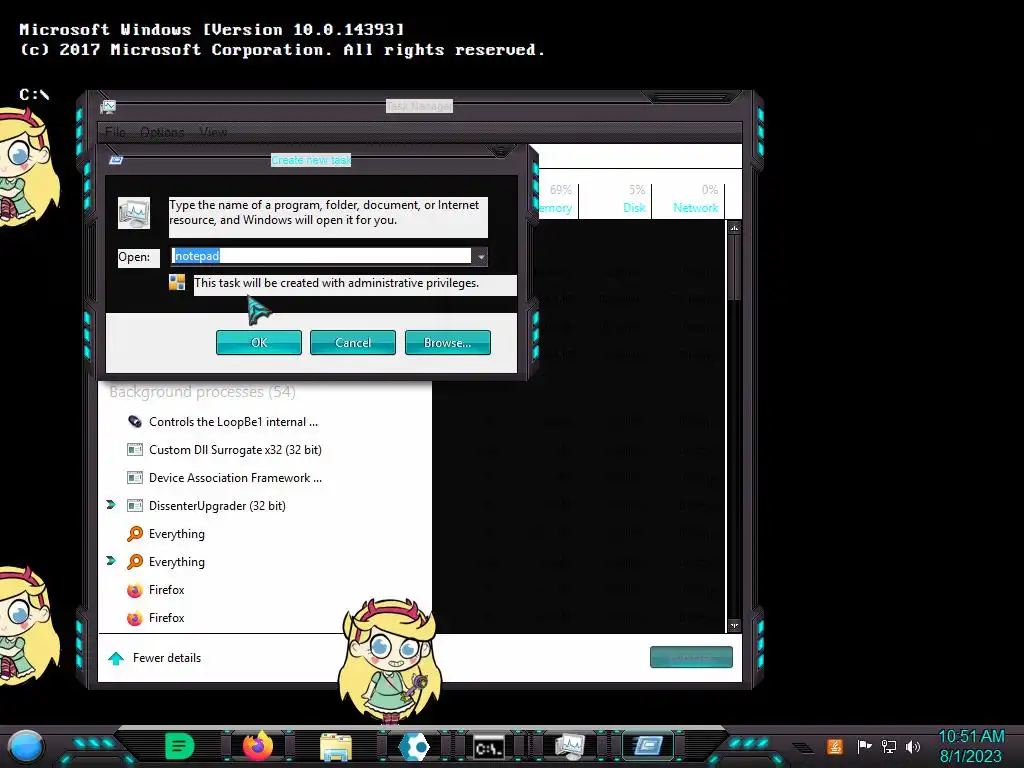This screenshot has height=768, width=1024.
Task: Confirm with the OK button
Action: (259, 343)
